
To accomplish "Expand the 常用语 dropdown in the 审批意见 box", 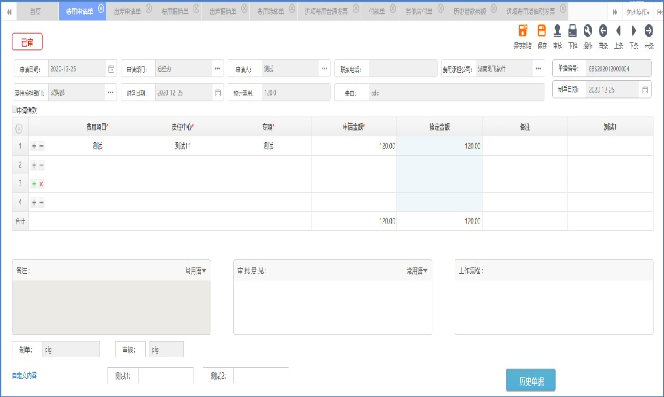I will [417, 271].
